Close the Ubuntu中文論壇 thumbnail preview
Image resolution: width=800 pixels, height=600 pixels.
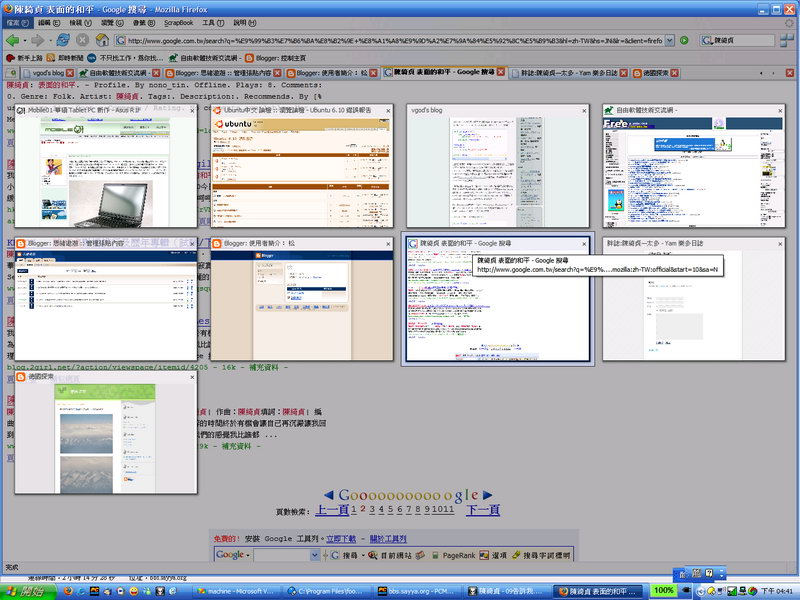pos(388,111)
